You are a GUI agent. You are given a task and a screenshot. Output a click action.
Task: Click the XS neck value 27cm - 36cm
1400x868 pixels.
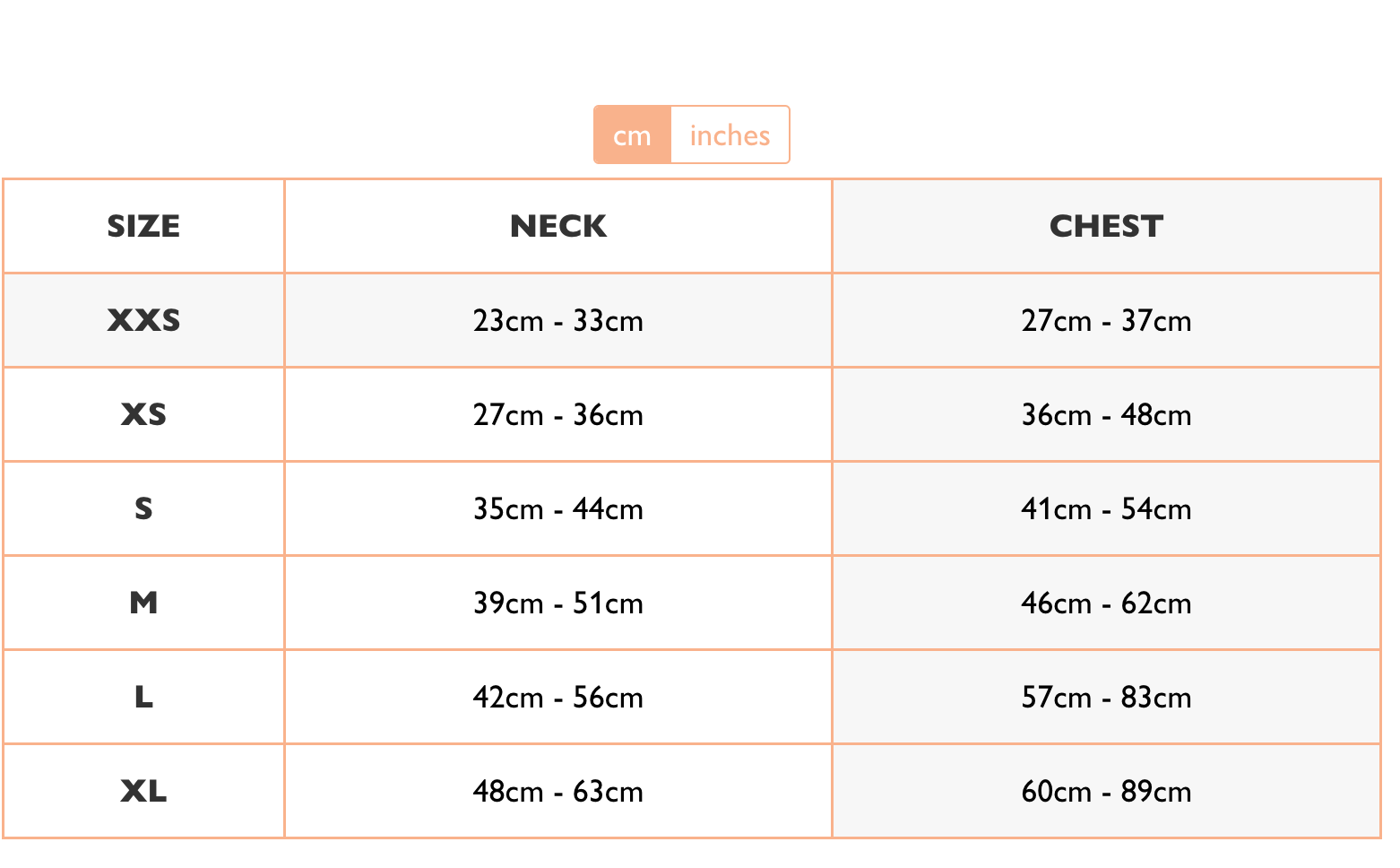(558, 415)
